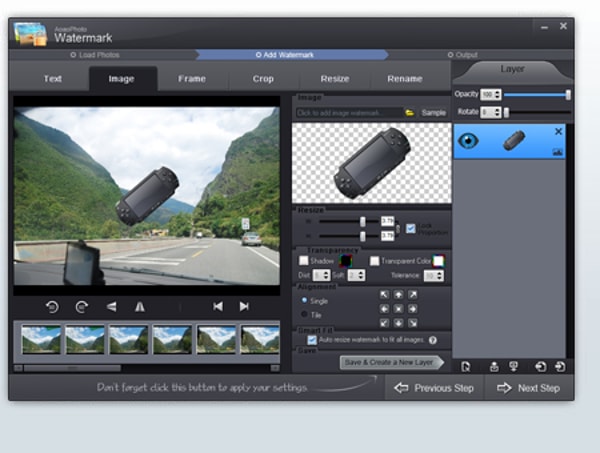The width and height of the screenshot is (600, 453).
Task: Select the Tile alignment radio button
Action: [305, 314]
